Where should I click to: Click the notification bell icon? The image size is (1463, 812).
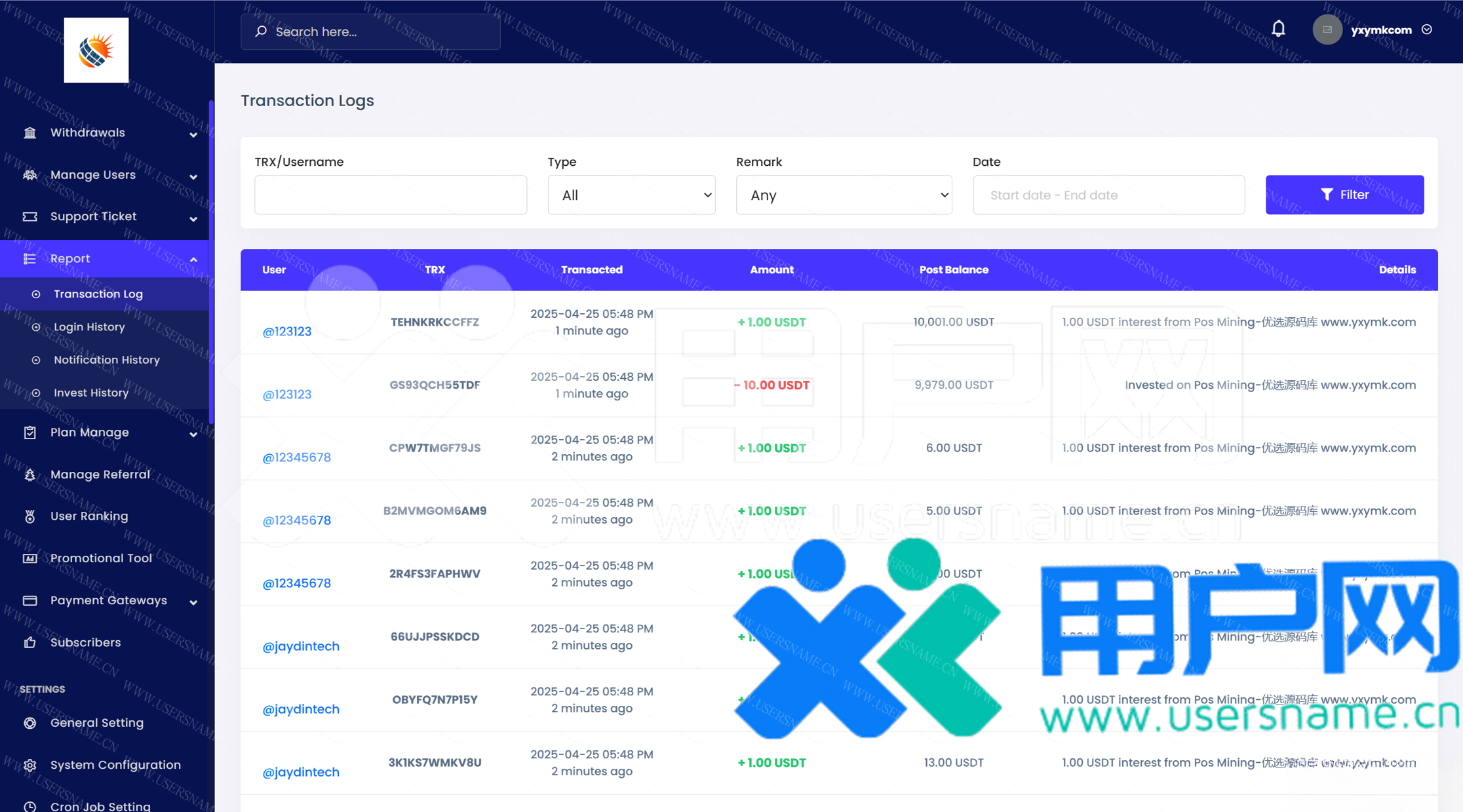[x=1278, y=29]
